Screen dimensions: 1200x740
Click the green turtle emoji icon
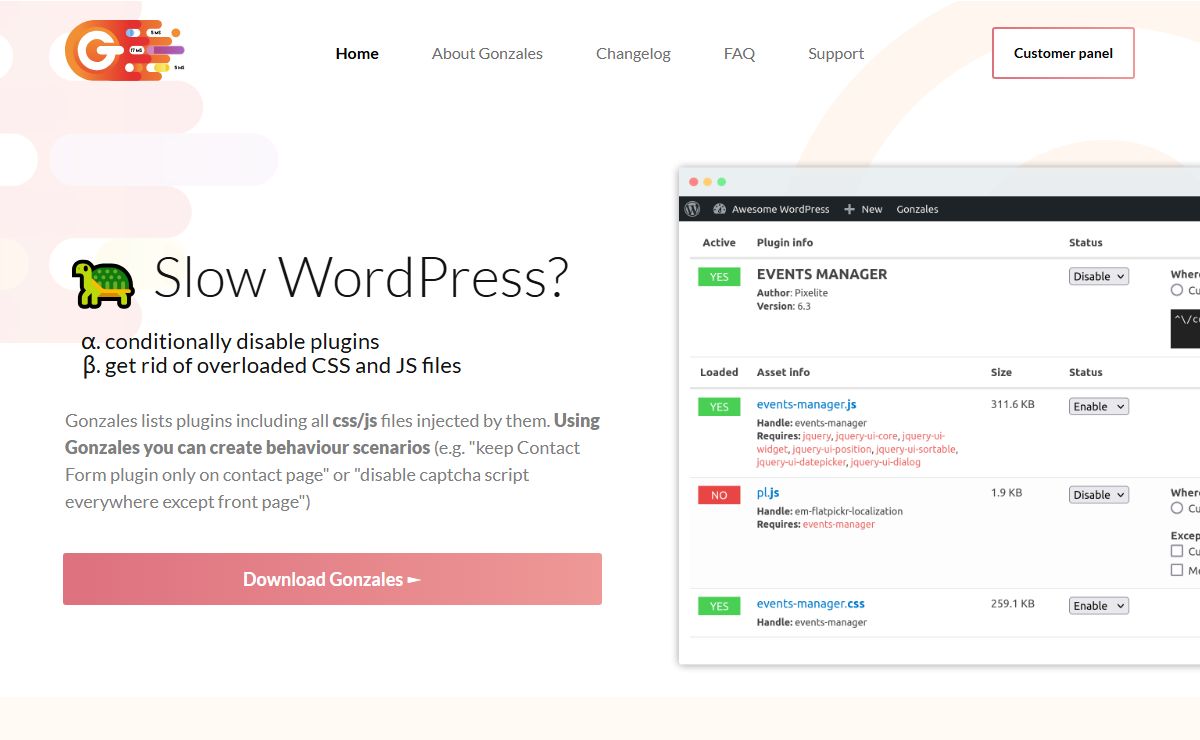click(102, 283)
